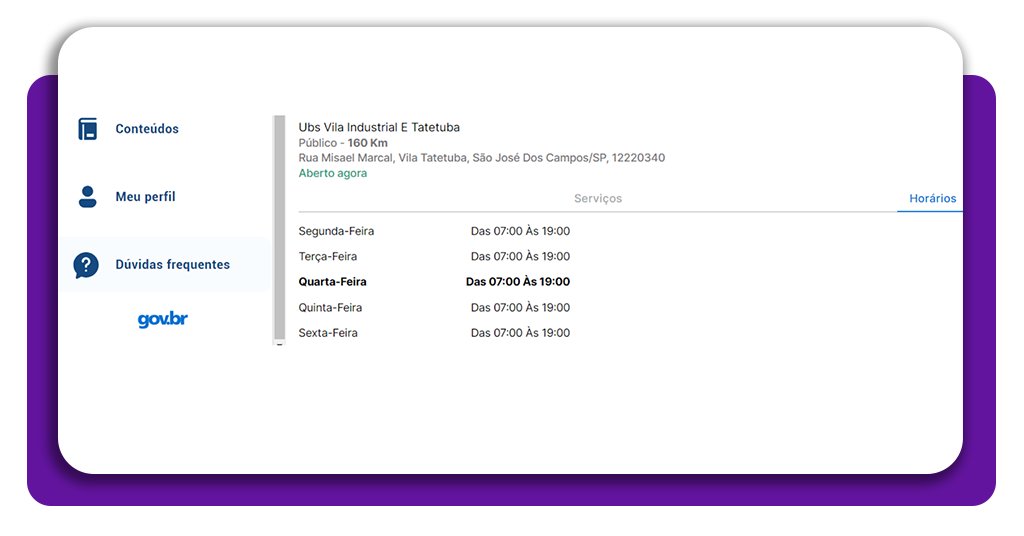The width and height of the screenshot is (1024, 536).
Task: Click the gov.br logo
Action: coord(163,319)
